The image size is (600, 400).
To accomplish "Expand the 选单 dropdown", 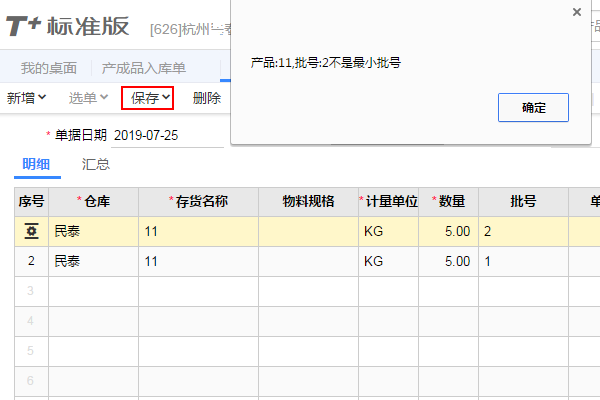I will pos(89,98).
